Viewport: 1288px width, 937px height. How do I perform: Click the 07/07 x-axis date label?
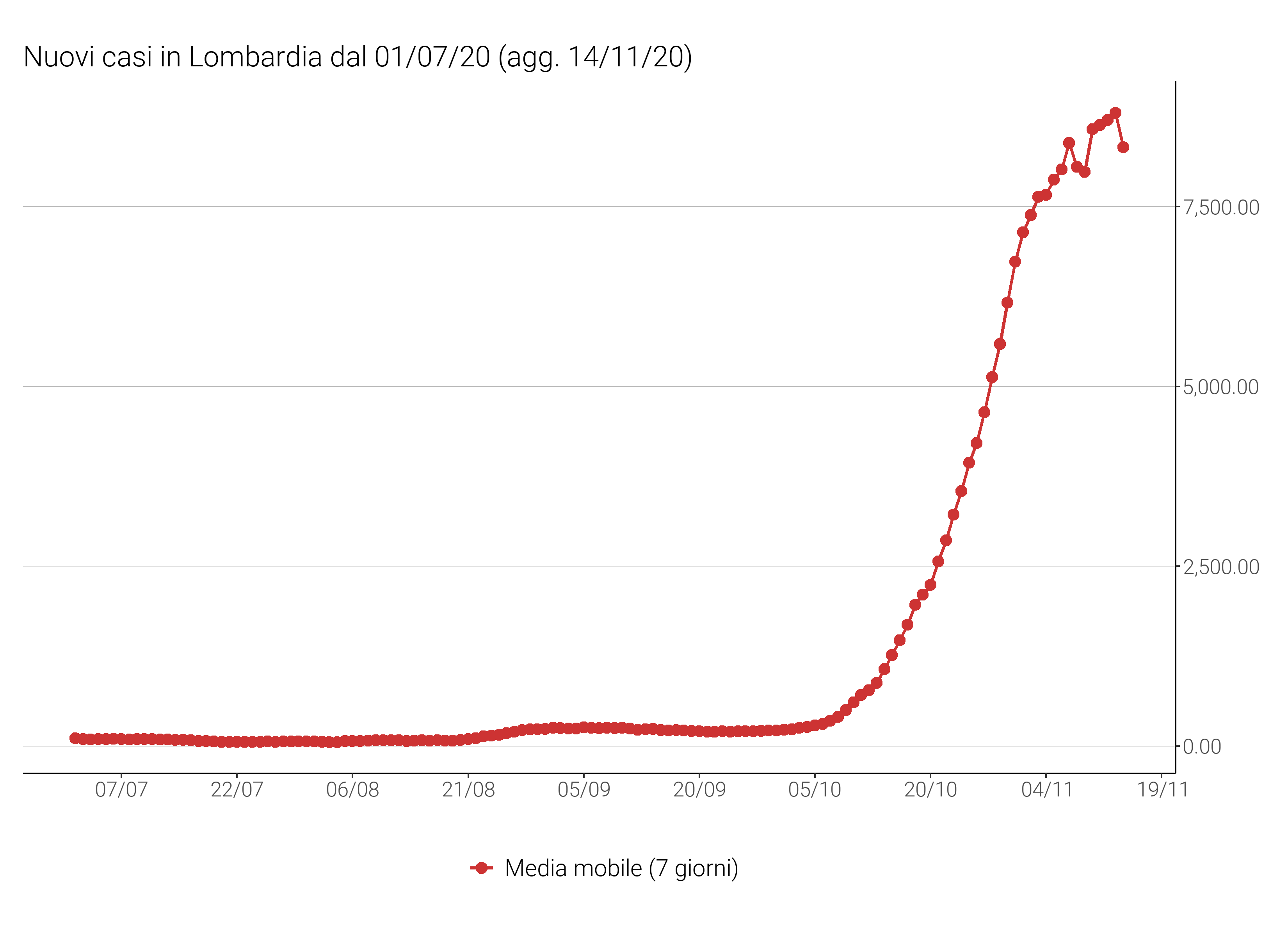click(x=121, y=790)
